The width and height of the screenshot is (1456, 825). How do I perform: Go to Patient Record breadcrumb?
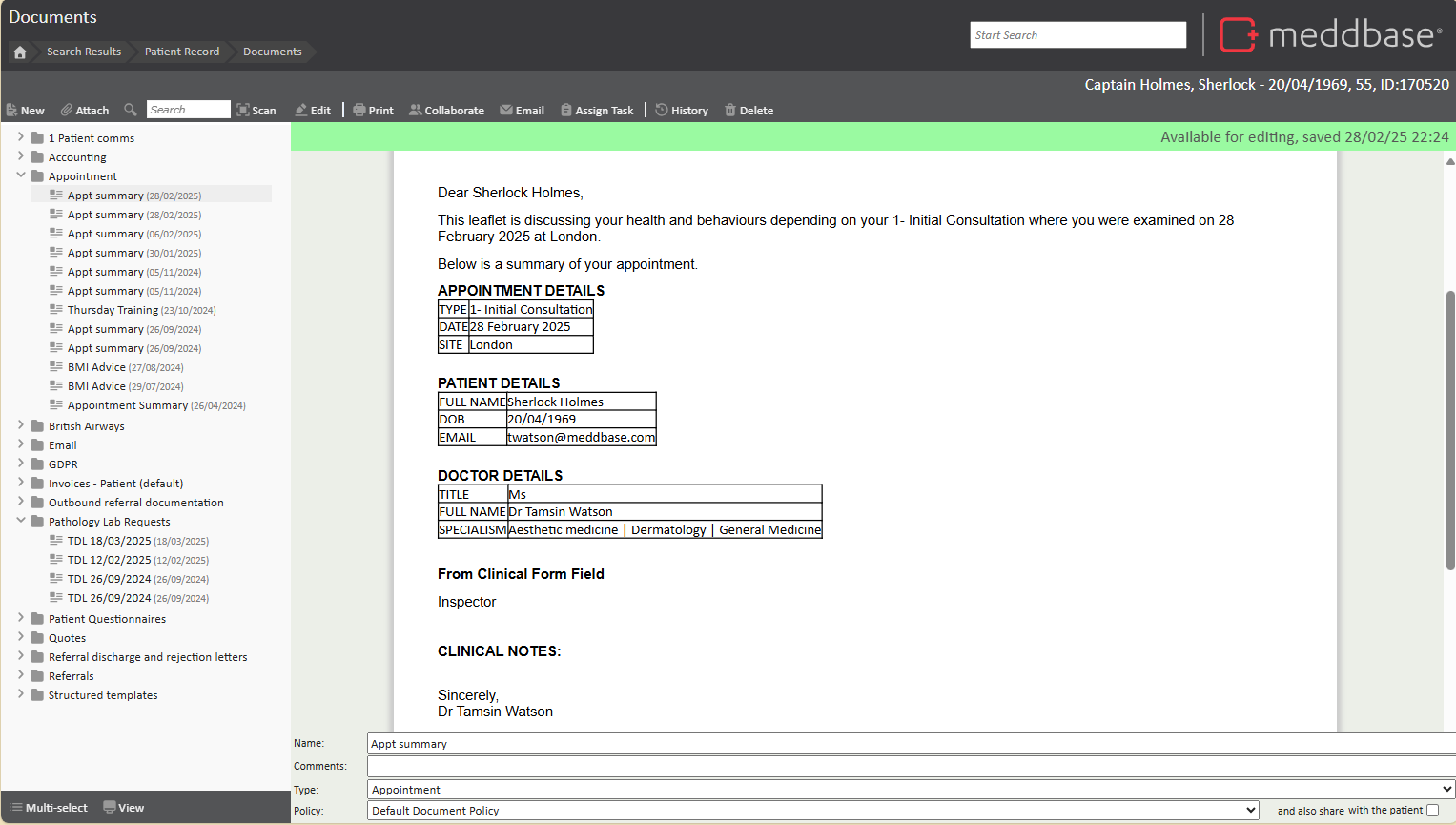[x=182, y=52]
